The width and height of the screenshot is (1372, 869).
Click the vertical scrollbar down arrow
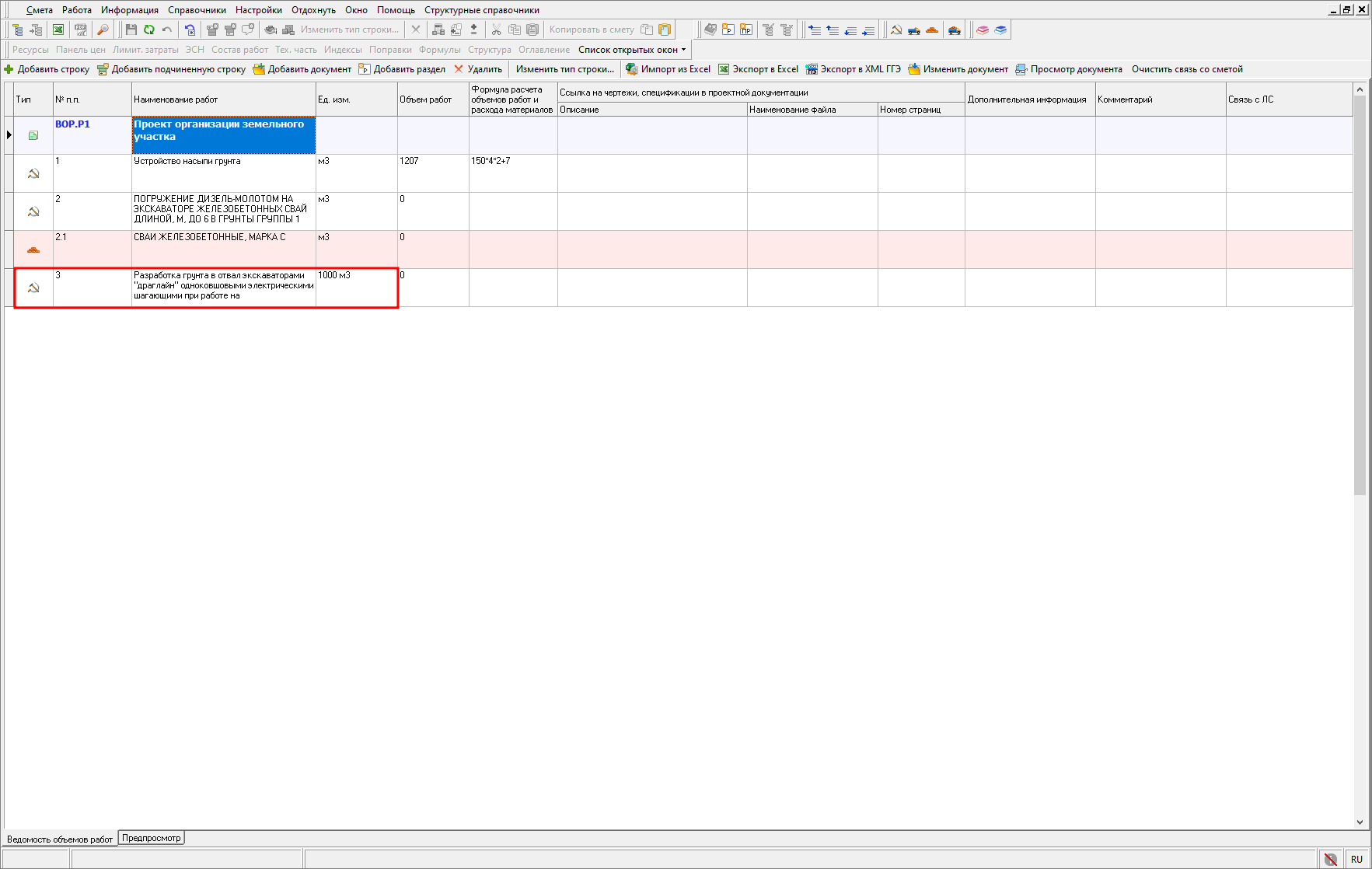click(1360, 822)
